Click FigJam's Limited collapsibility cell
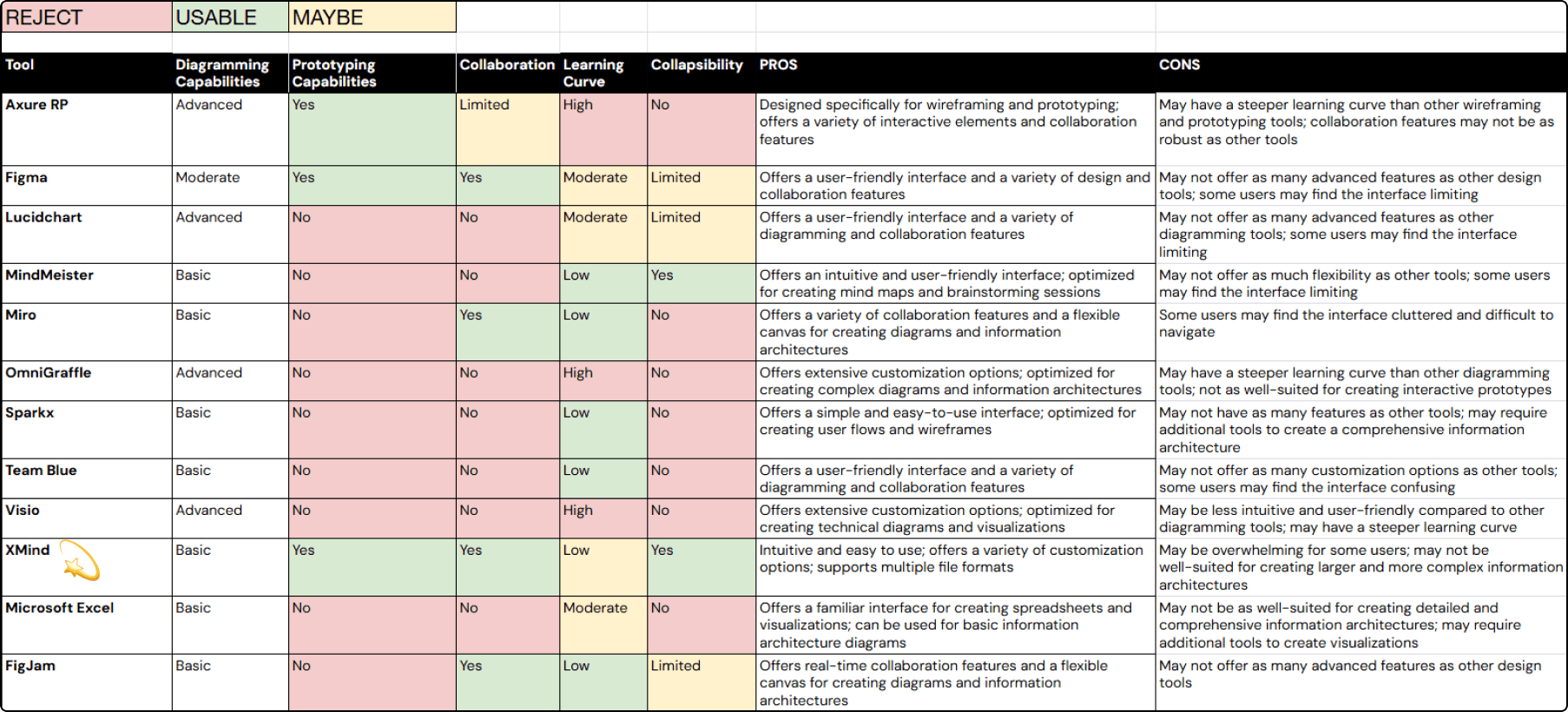This screenshot has height=712, width=1568. click(702, 682)
